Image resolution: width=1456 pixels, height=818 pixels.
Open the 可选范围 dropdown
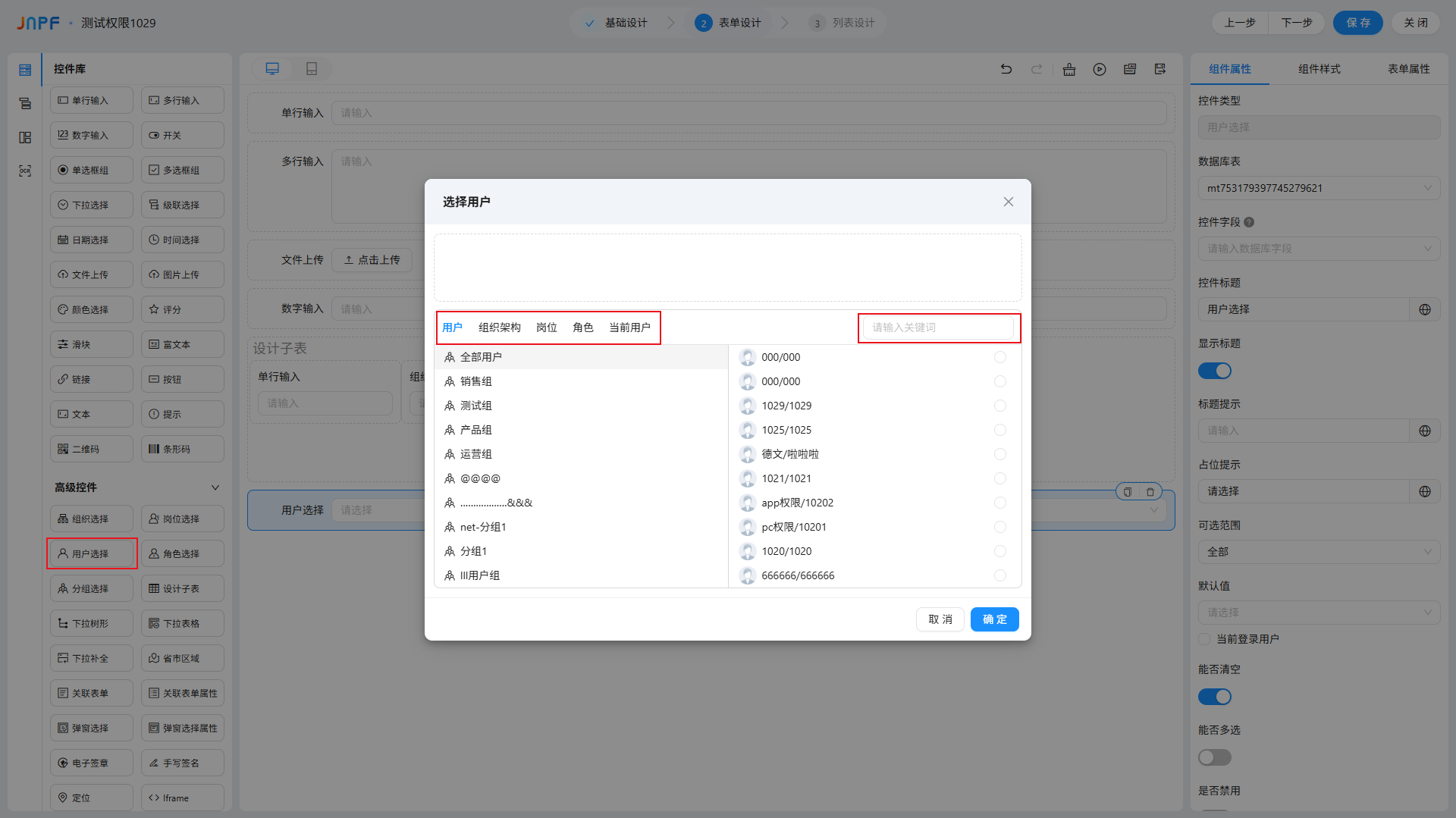[1318, 552]
